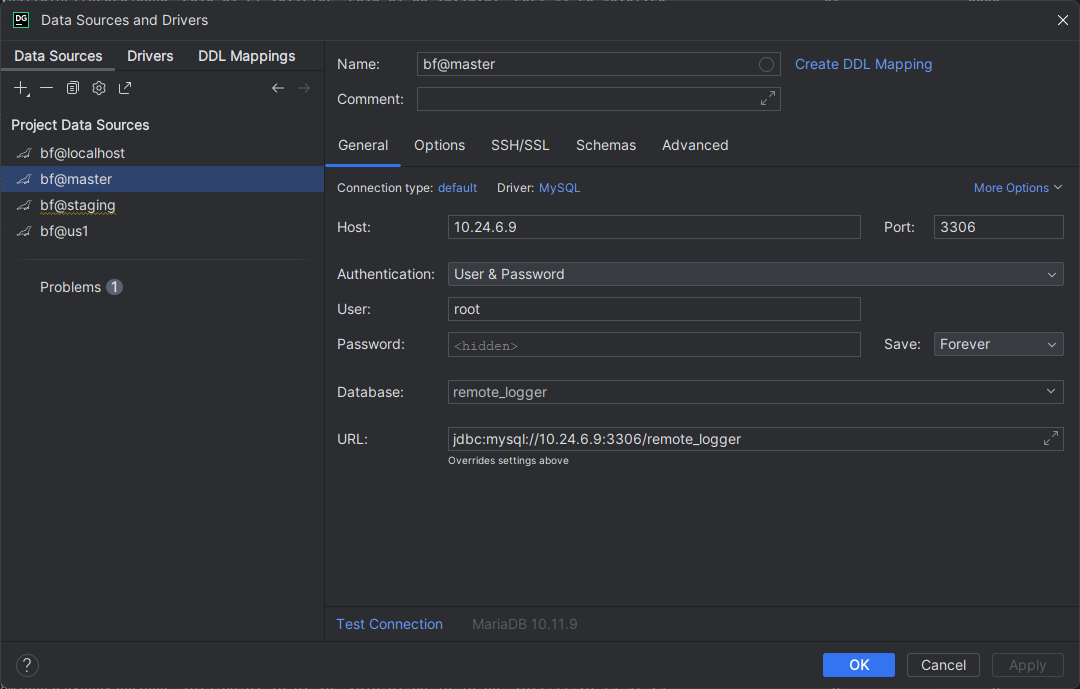Open the Advanced tab

pyautogui.click(x=695, y=145)
